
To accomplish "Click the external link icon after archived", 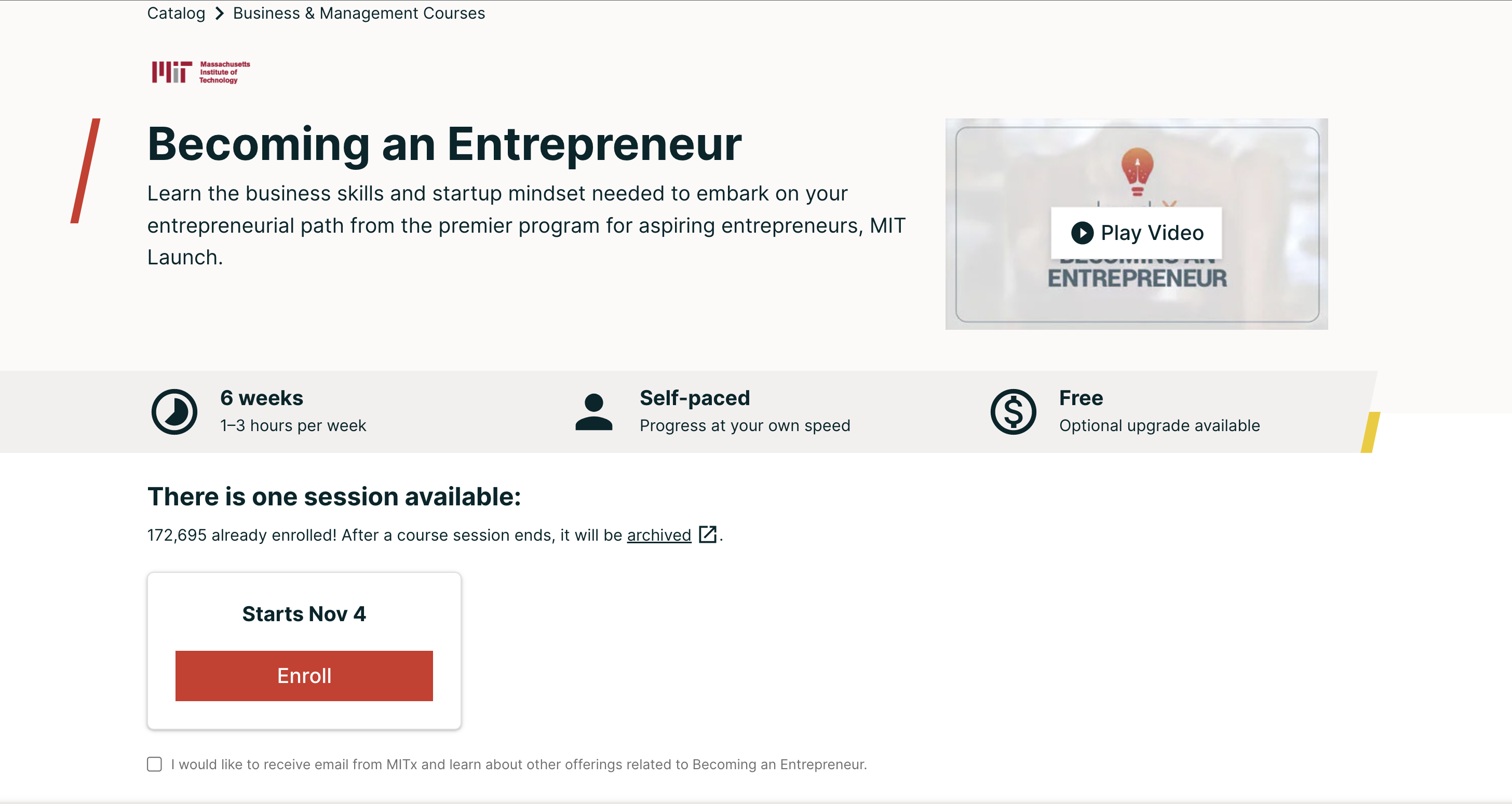I will pos(707,534).
